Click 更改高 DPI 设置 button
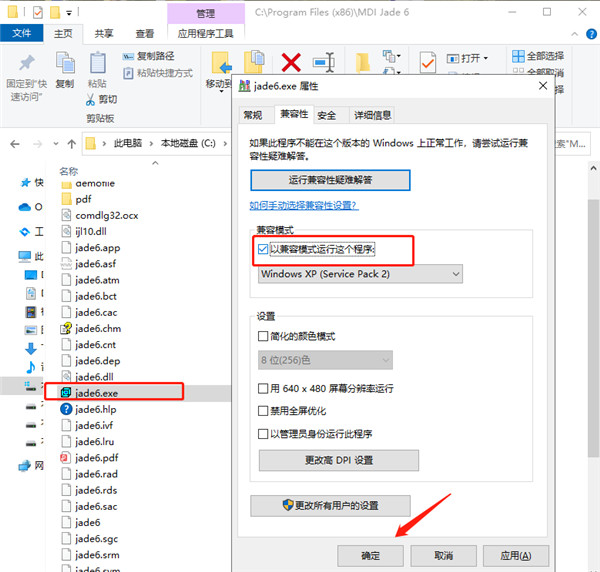Screen dimensions: 600x572 [339, 460]
